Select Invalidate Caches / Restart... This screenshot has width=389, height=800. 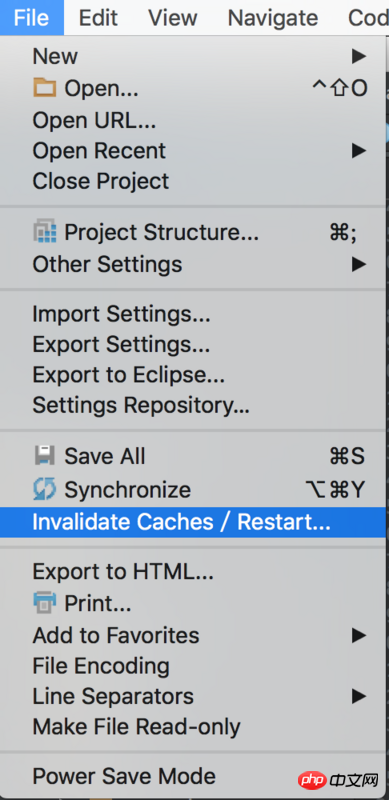tap(193, 522)
